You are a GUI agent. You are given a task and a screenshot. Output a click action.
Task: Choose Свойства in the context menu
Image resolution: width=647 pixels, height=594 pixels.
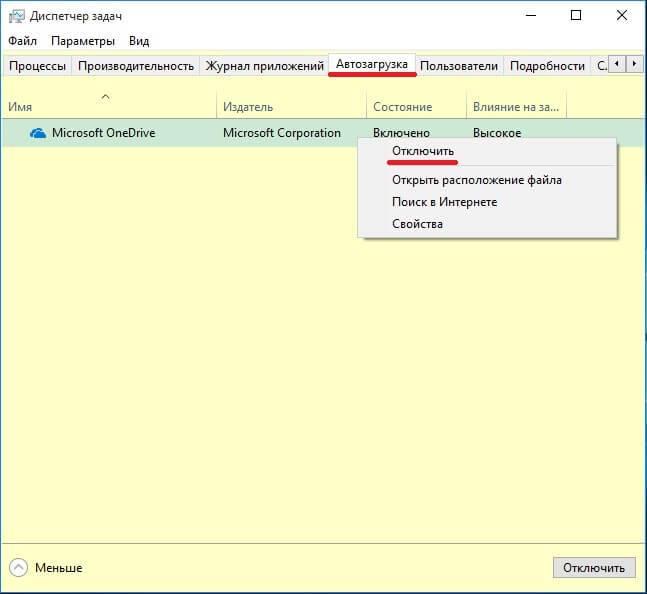pos(487,224)
